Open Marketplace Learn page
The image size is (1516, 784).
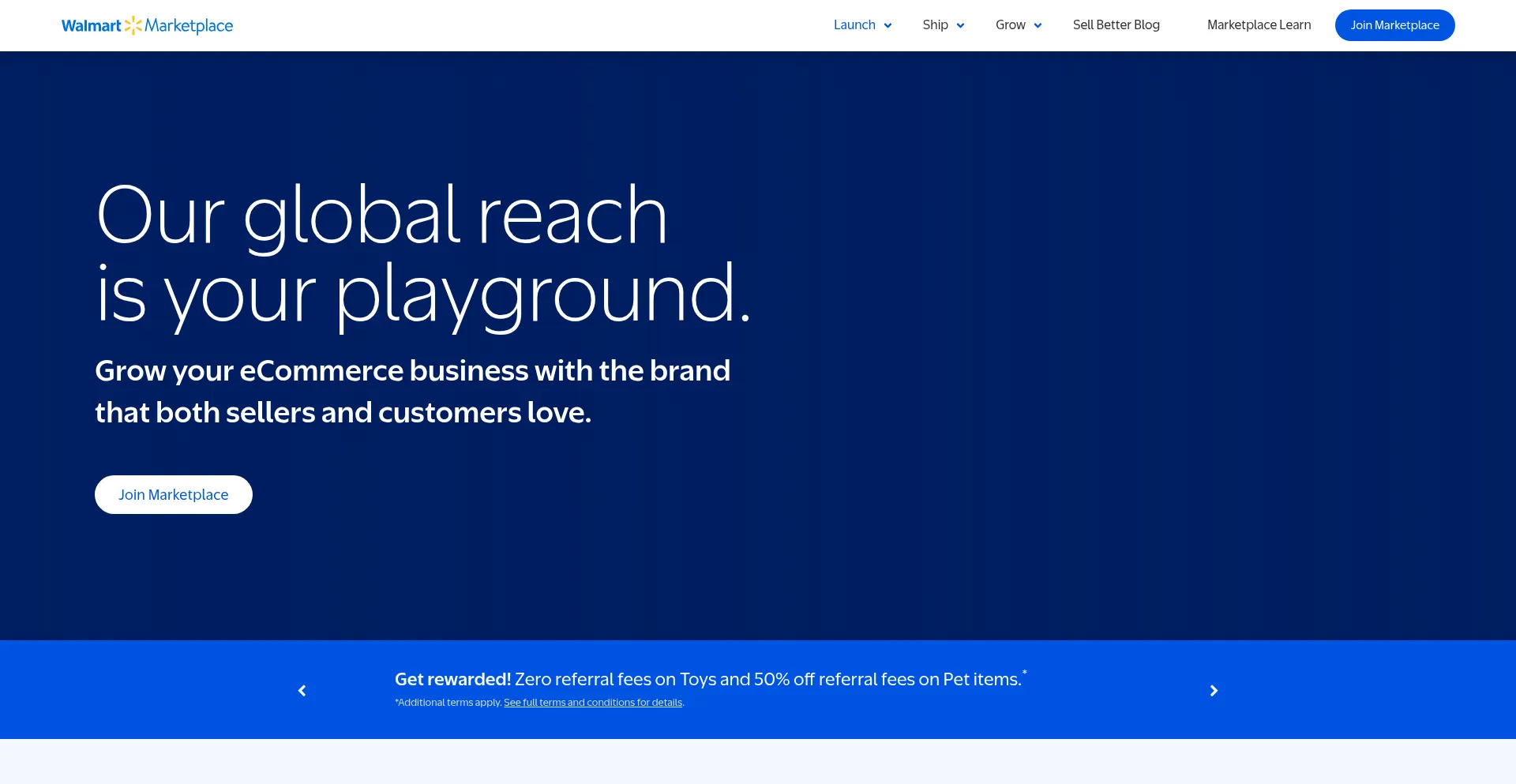[1259, 24]
